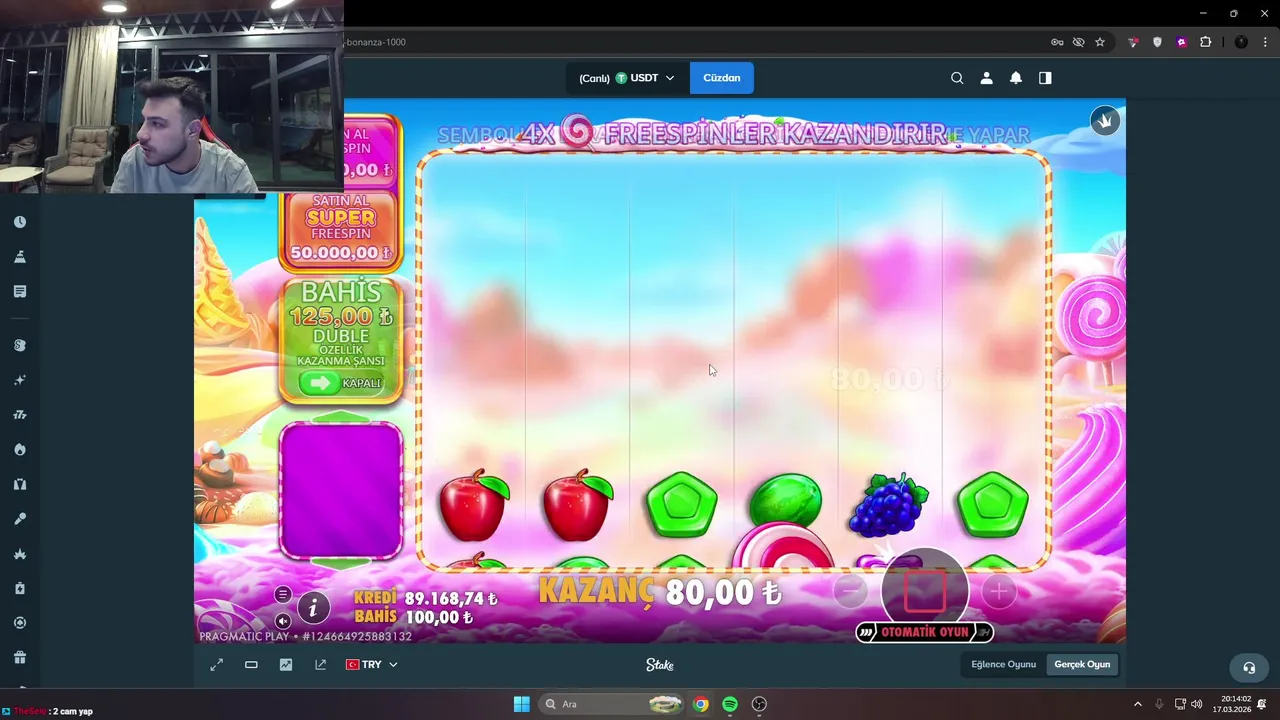Click the Stake crown badge on the game
The height and width of the screenshot is (720, 1280).
[x=1105, y=121]
